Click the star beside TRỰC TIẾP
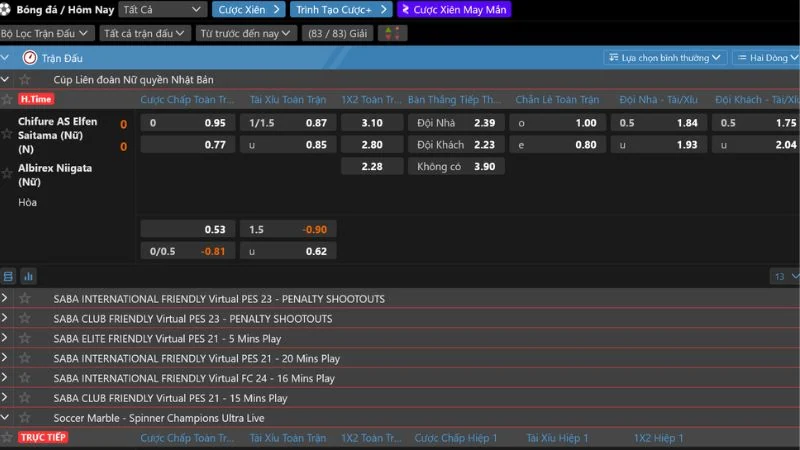 tap(6, 437)
